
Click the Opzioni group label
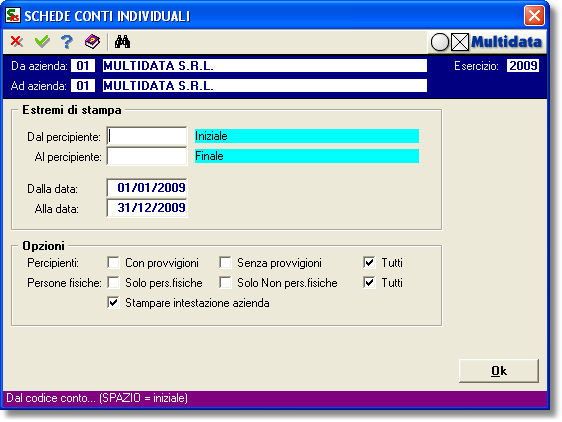(x=43, y=246)
